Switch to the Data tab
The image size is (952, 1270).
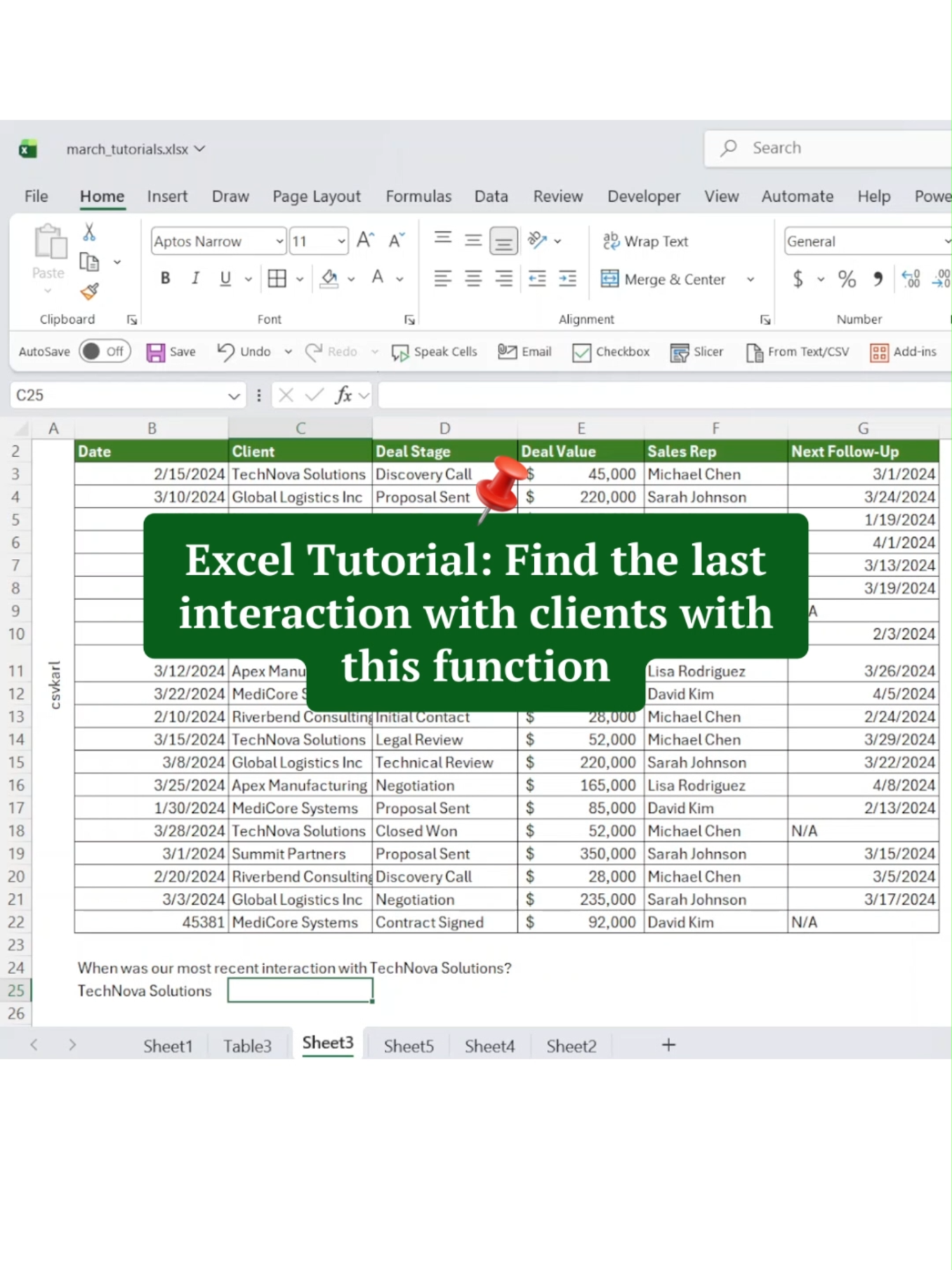tap(491, 196)
